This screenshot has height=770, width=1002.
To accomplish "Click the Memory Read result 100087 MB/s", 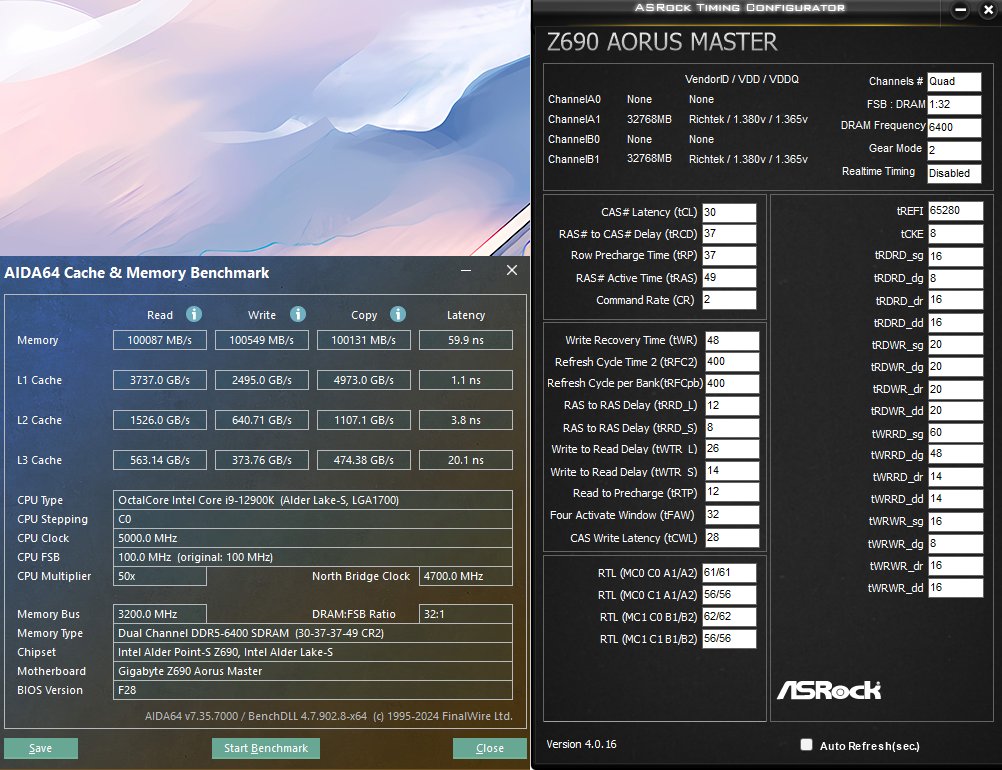I will 160,340.
